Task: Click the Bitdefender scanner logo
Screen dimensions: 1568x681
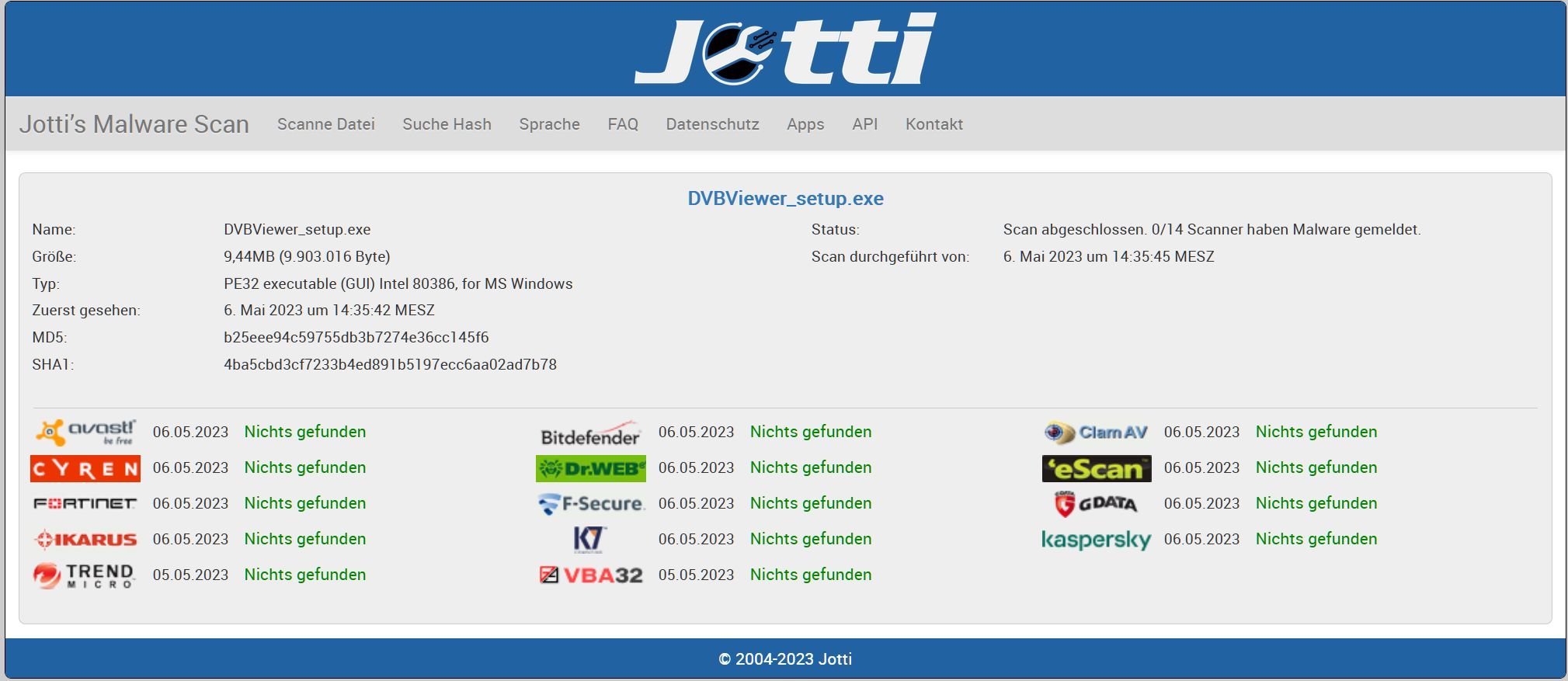Action: 590,433
